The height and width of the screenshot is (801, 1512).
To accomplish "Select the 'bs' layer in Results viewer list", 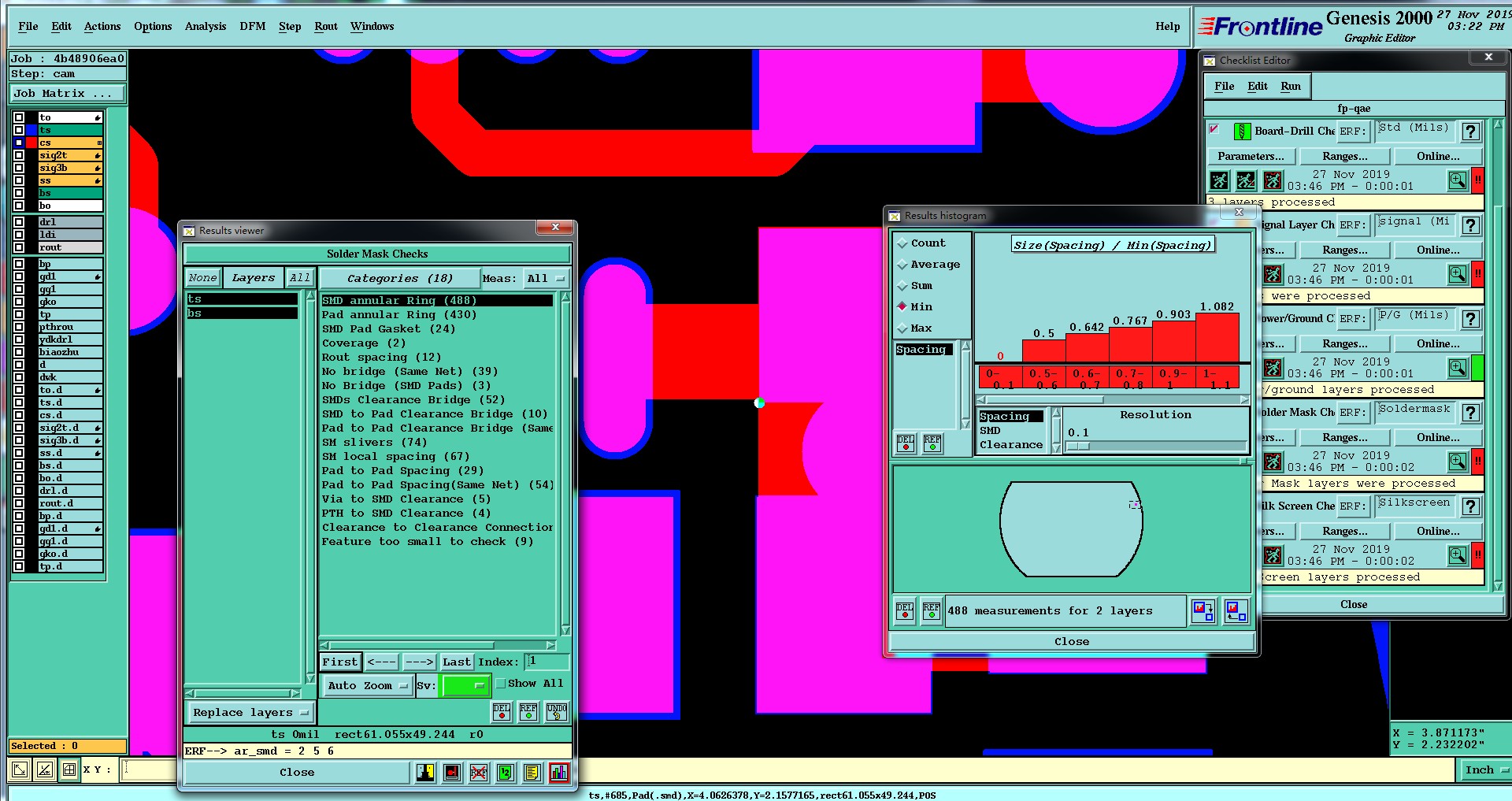I will tap(242, 313).
